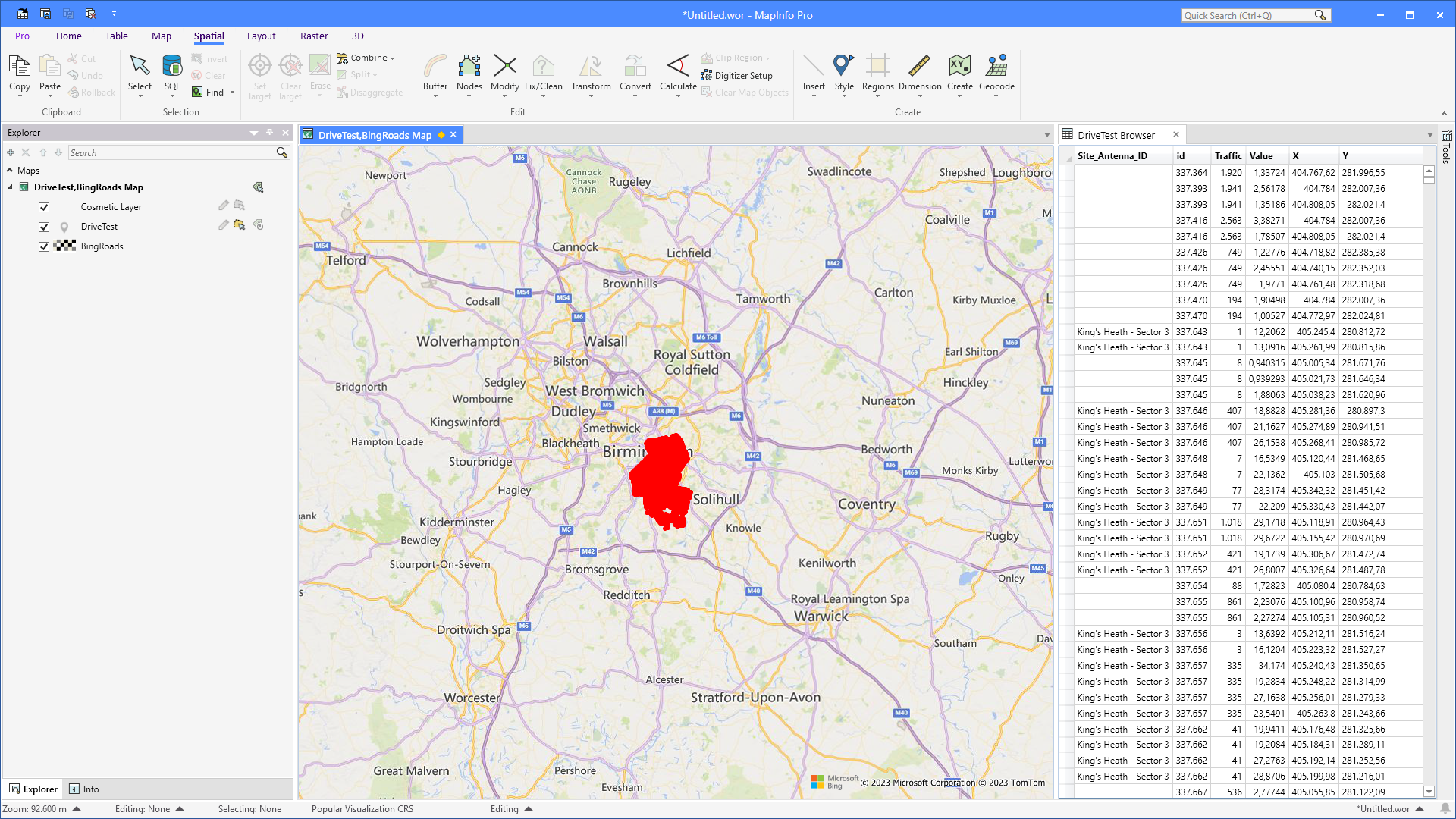Disable the Cosmetic Layer checkbox
This screenshot has width=1456, height=819.
pyautogui.click(x=44, y=206)
